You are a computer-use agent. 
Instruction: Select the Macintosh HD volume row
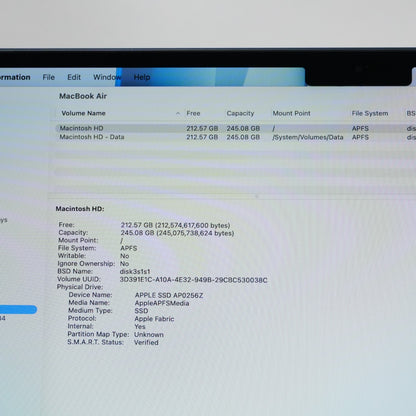(x=235, y=128)
